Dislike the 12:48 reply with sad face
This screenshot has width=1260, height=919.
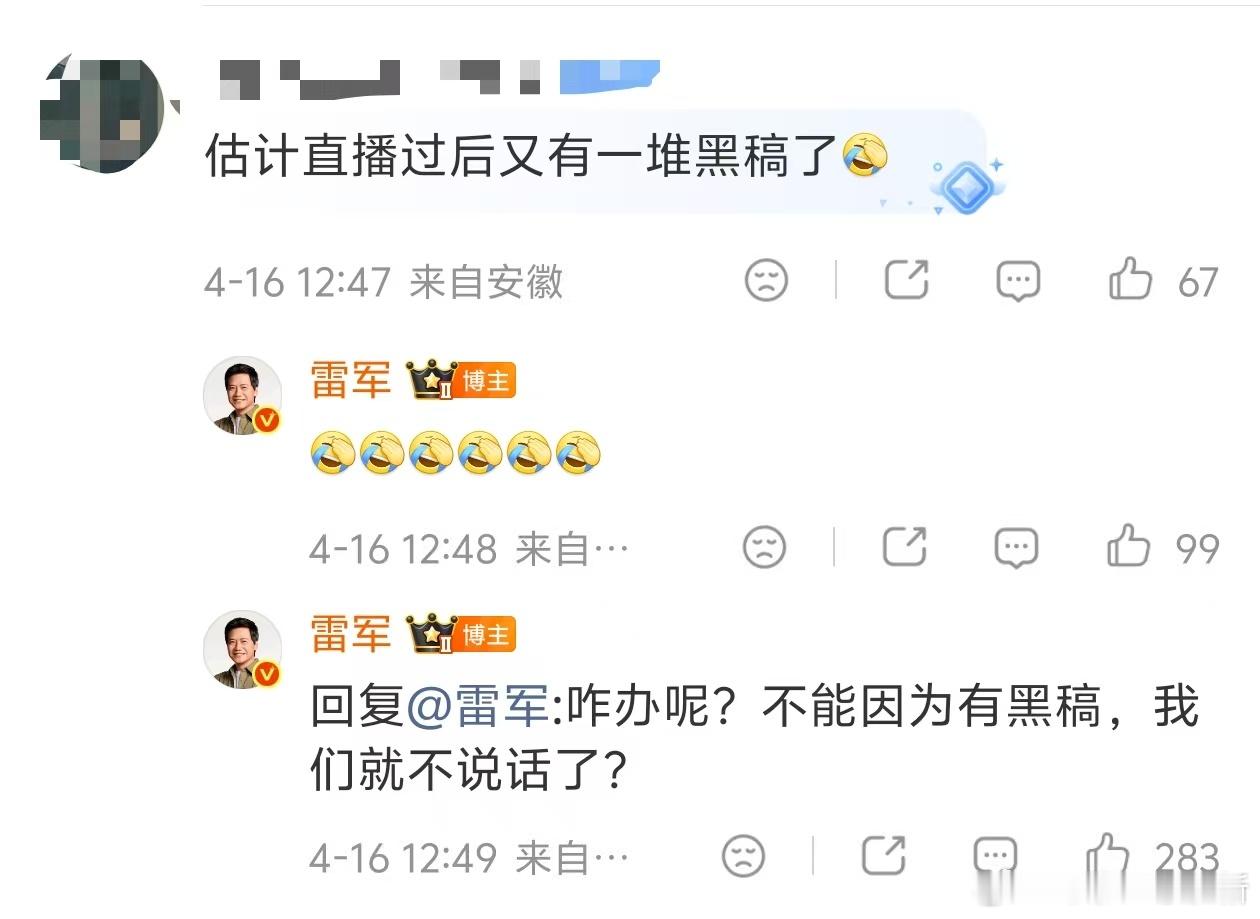point(765,547)
